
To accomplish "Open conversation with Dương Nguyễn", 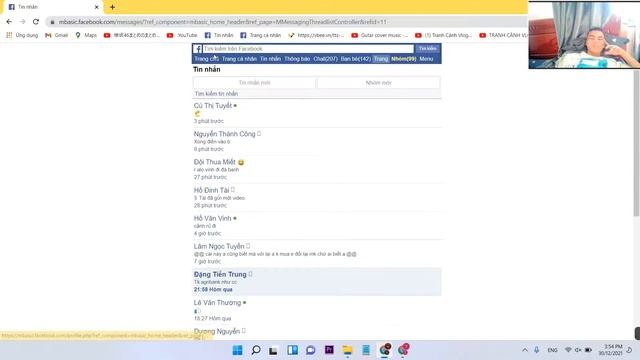I will (217, 331).
